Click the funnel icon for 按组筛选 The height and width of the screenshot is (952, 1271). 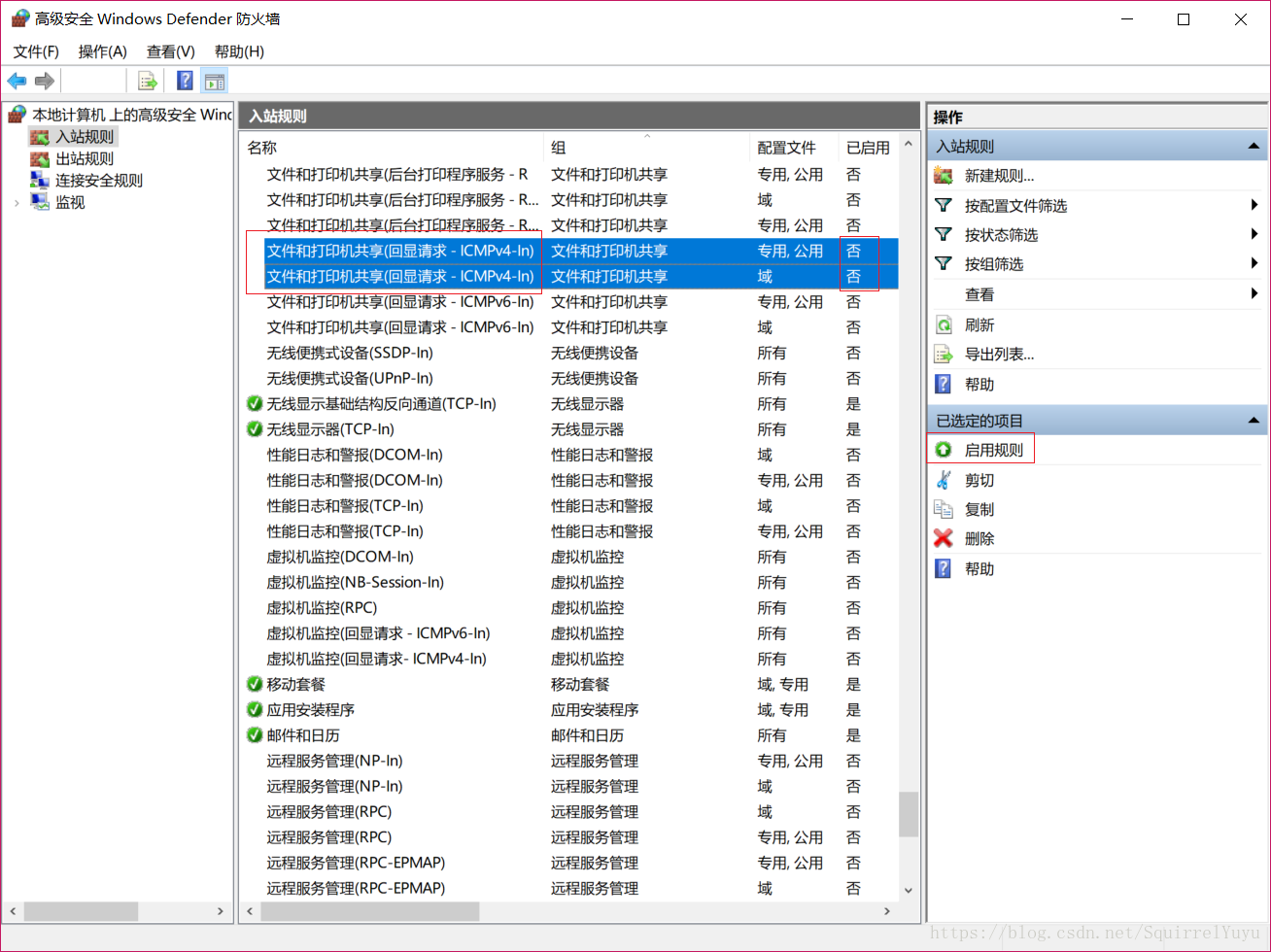943,263
